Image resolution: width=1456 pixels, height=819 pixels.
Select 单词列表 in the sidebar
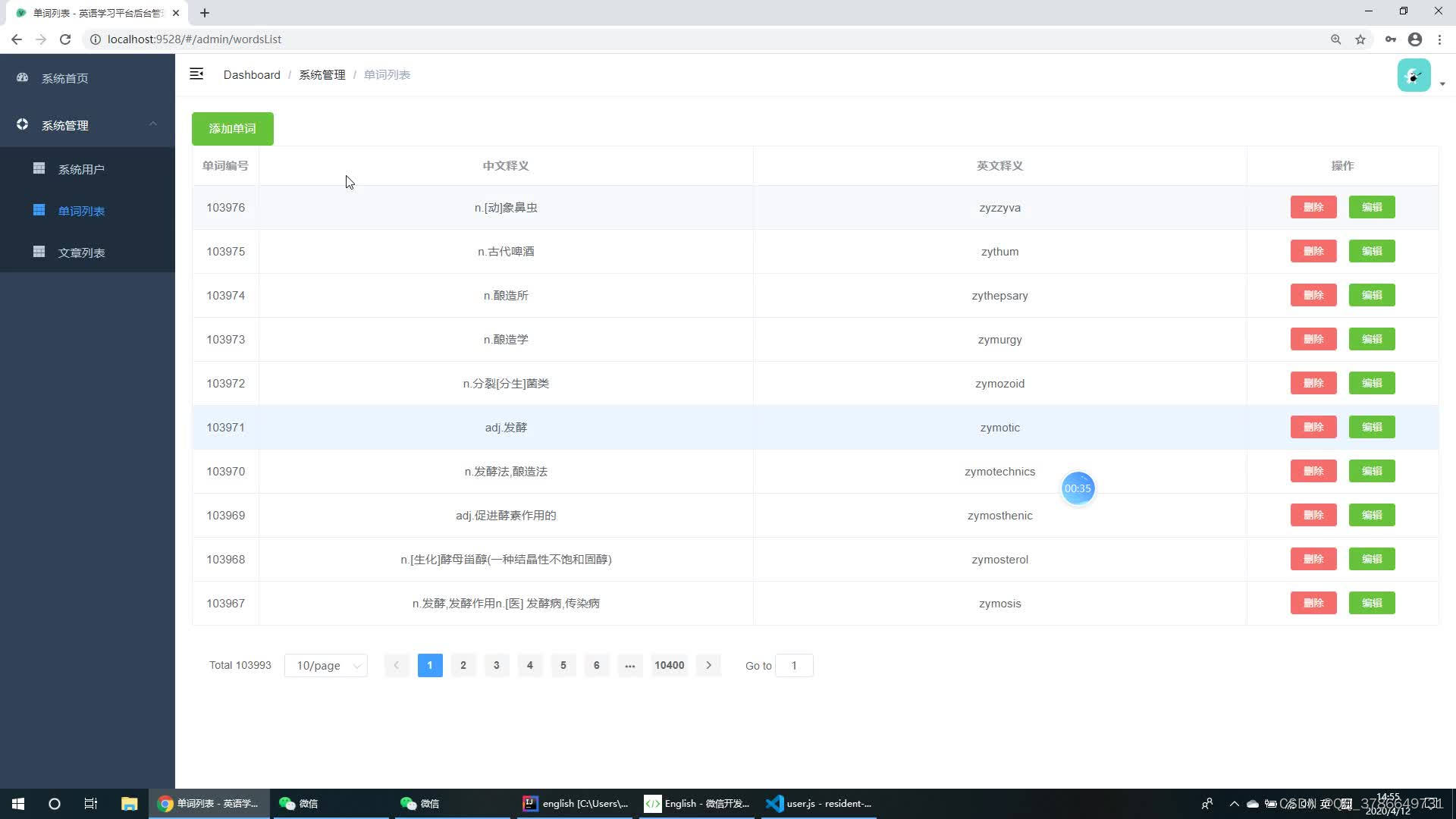pyautogui.click(x=87, y=210)
